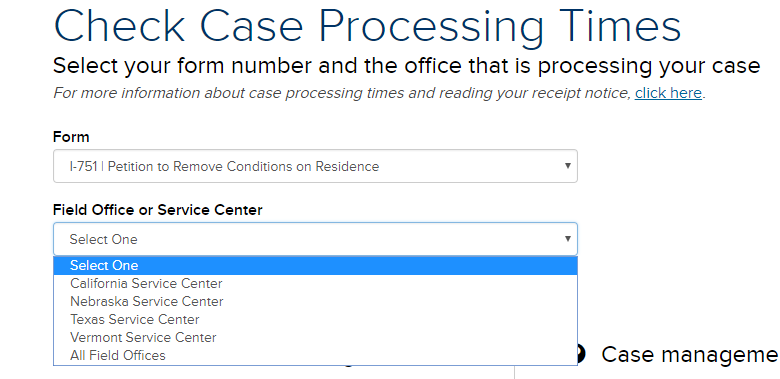Image resolution: width=780 pixels, height=379 pixels.
Task: Choose Vermont Service Center option
Action: (315, 337)
